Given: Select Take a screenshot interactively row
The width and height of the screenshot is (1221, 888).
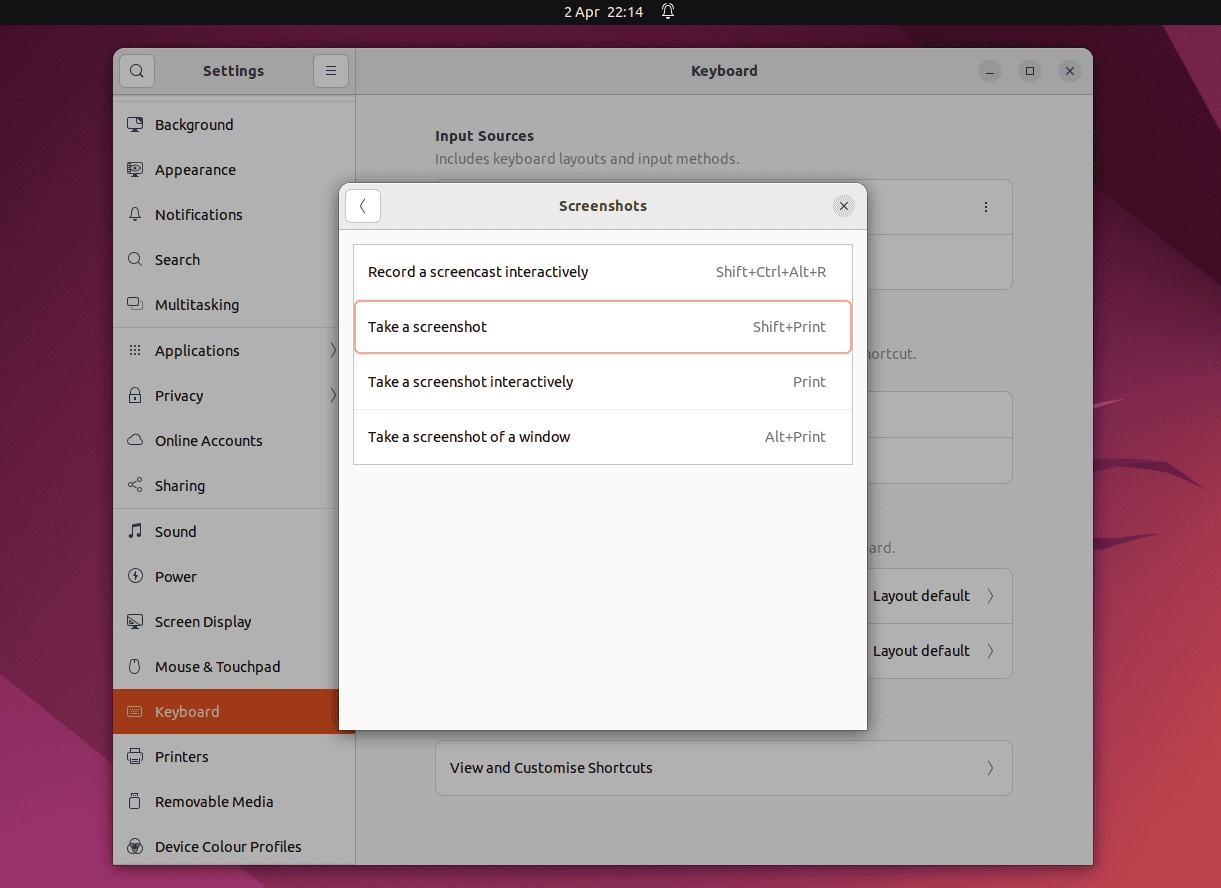Looking at the screenshot, I should [x=603, y=382].
